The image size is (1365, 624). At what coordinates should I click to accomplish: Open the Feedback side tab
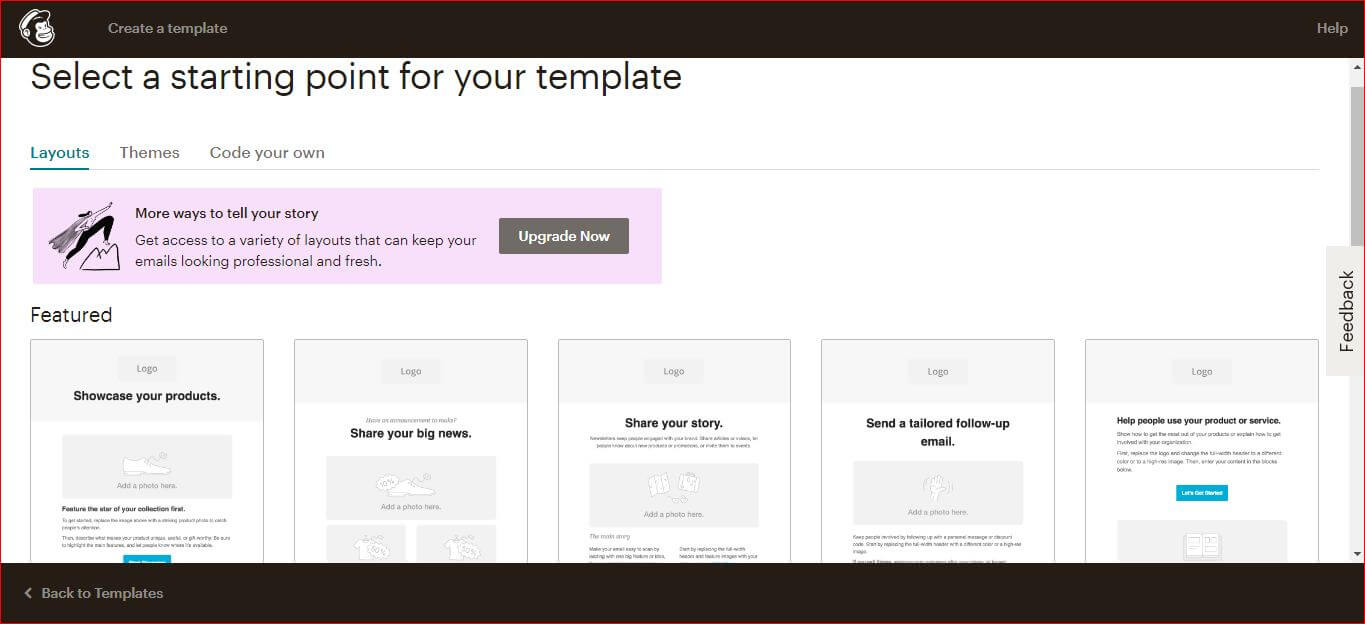click(x=1346, y=311)
